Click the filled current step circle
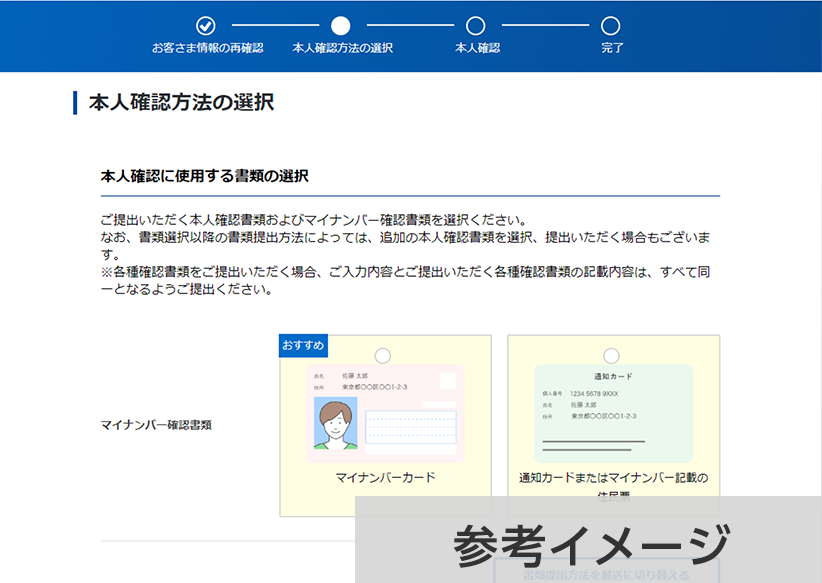The width and height of the screenshot is (822, 583). (341, 26)
